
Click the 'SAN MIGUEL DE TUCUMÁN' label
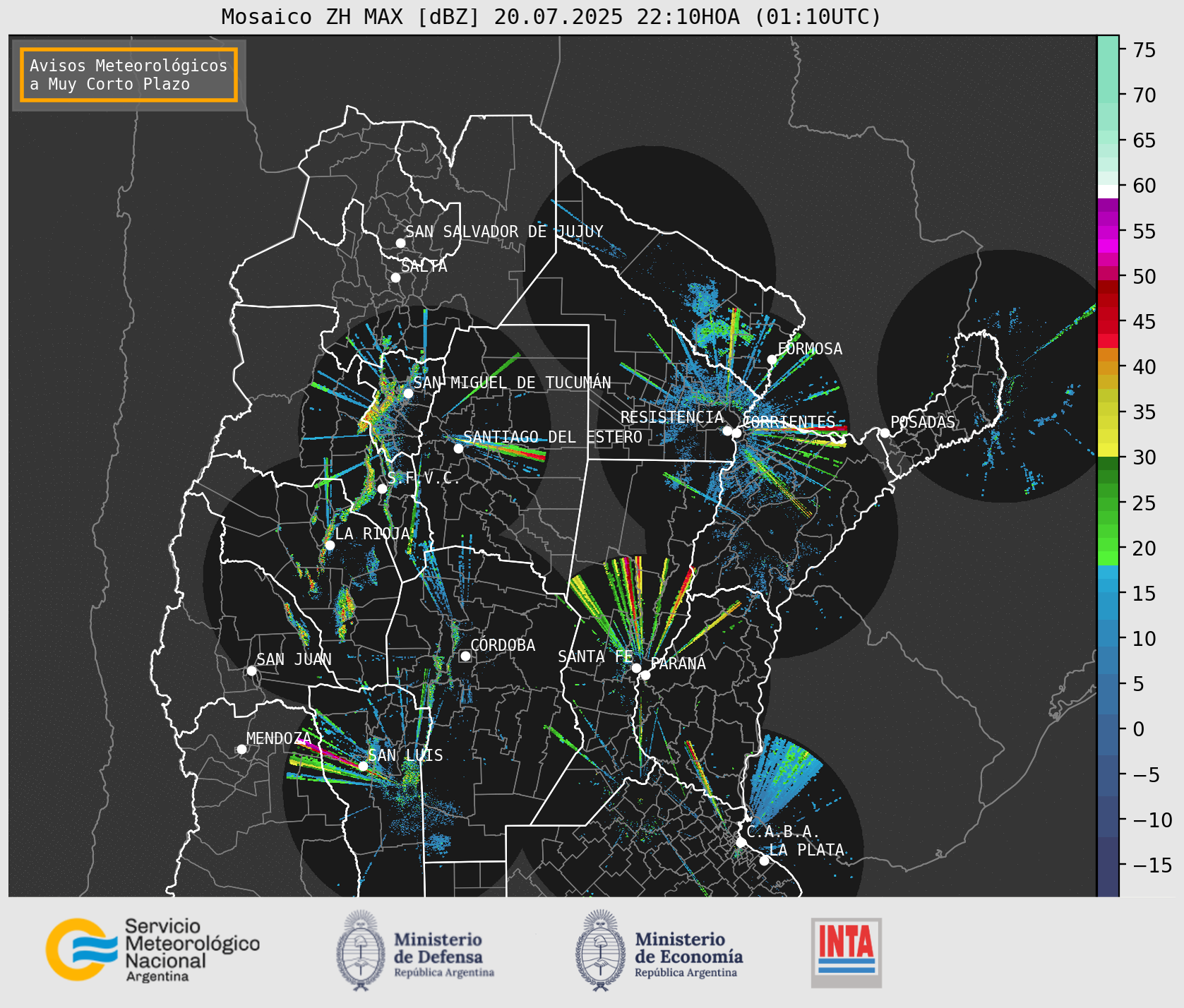point(512,383)
